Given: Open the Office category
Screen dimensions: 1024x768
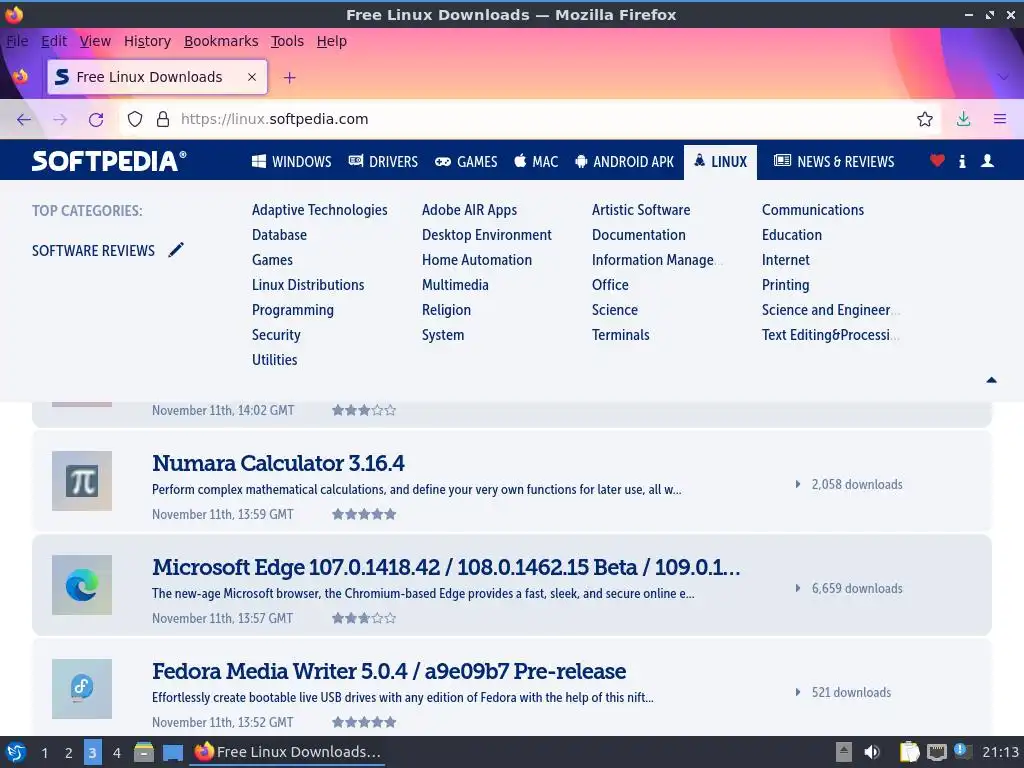Looking at the screenshot, I should pos(610,285).
